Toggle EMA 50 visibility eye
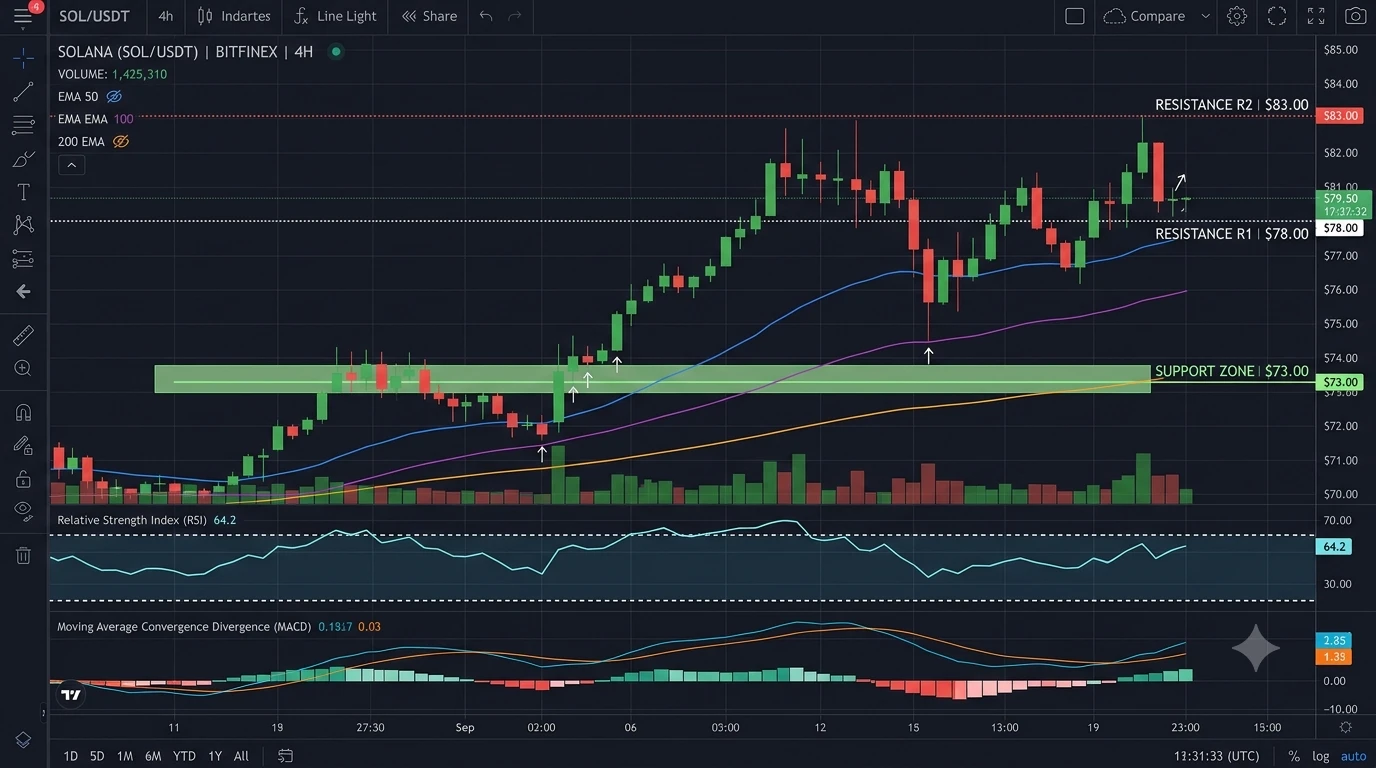Screen dimensions: 1376x768 (x=114, y=97)
